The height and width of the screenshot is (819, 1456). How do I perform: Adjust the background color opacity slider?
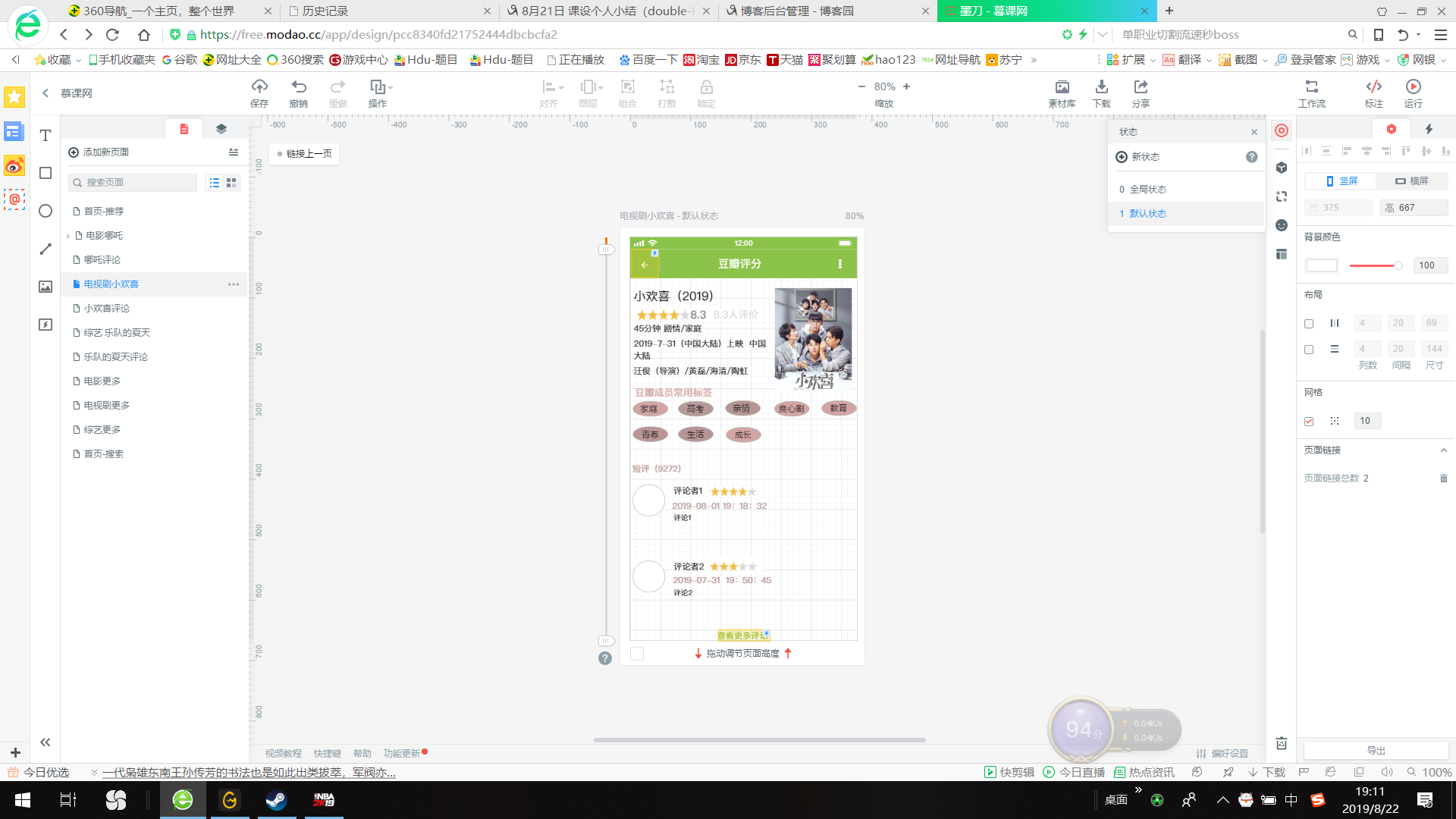(1398, 265)
